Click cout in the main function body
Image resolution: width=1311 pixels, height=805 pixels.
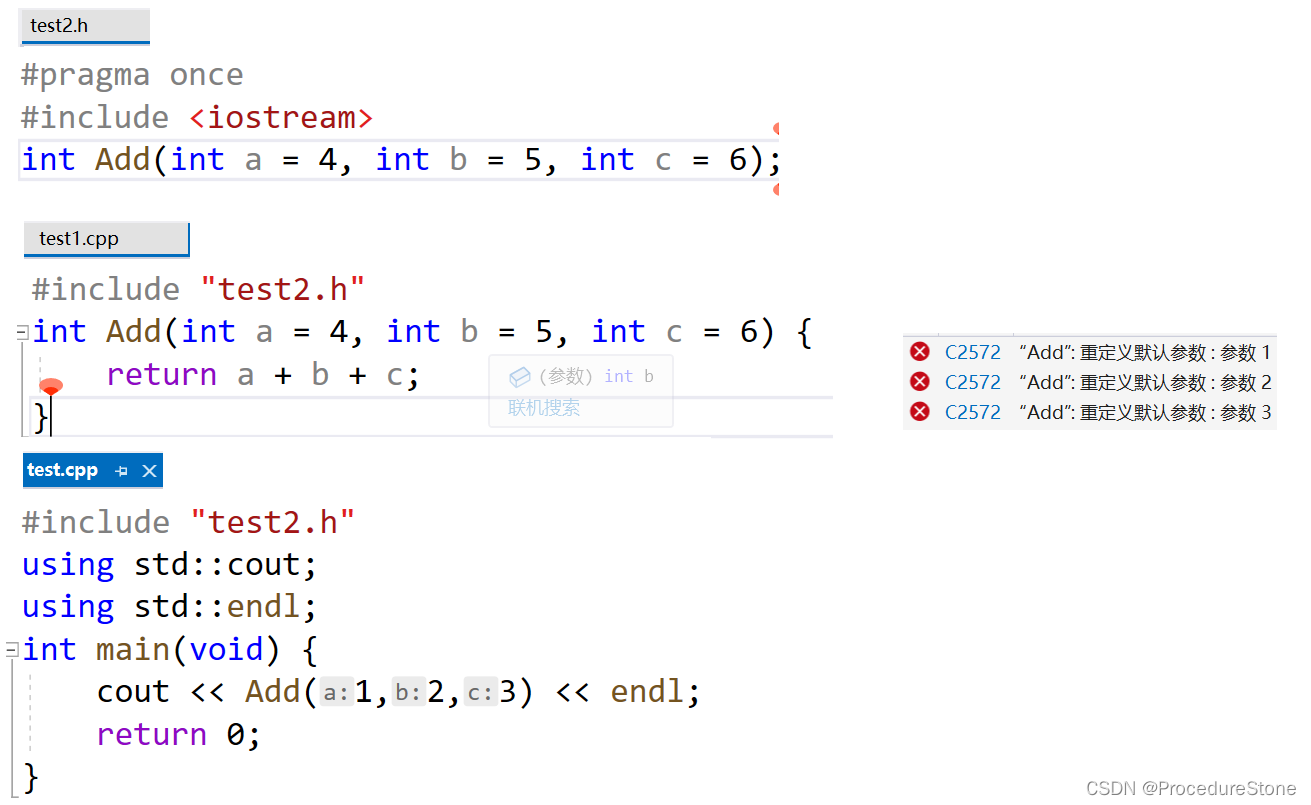[133, 692]
